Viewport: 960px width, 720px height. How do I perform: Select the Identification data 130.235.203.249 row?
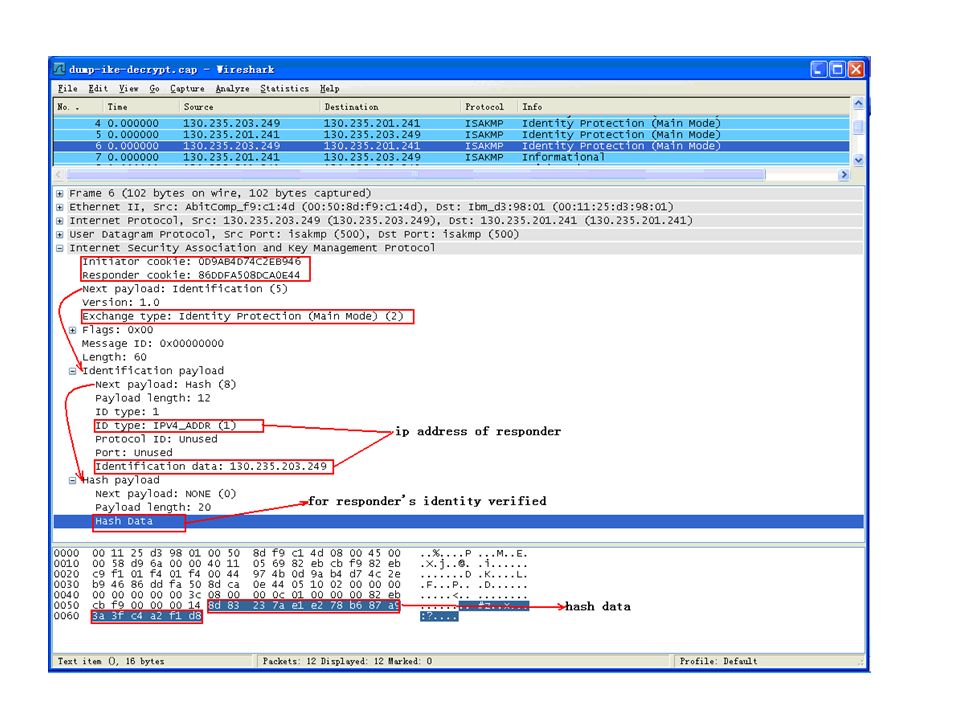coord(211,467)
